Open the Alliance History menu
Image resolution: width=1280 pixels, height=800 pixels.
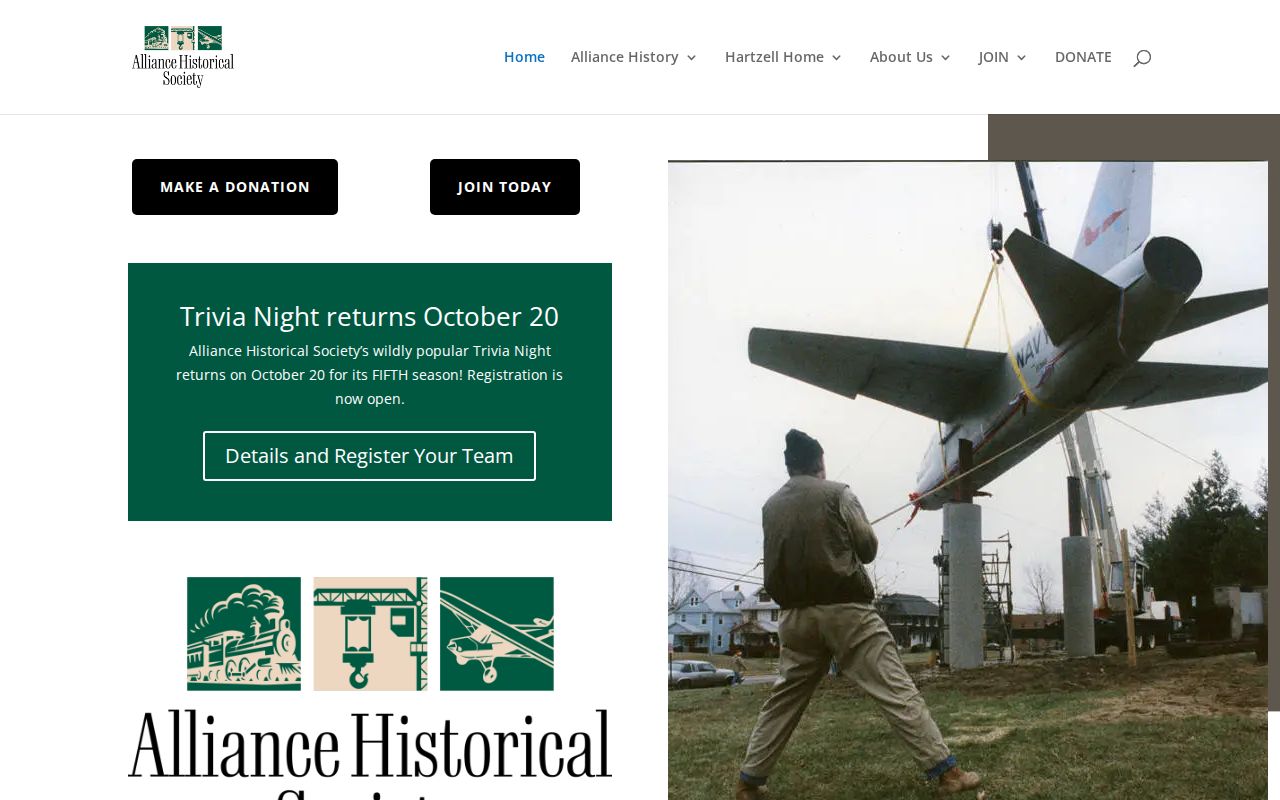(x=625, y=57)
